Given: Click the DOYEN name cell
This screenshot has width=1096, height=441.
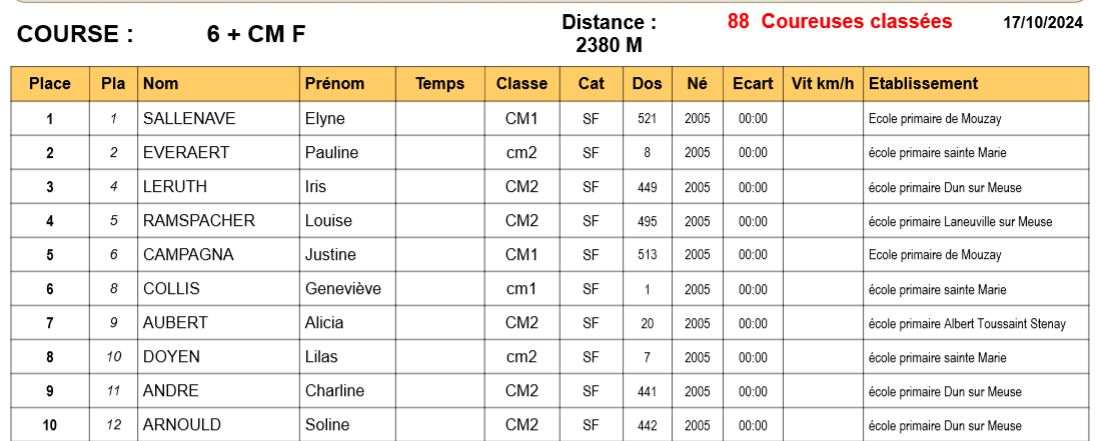Looking at the screenshot, I should click(219, 357).
